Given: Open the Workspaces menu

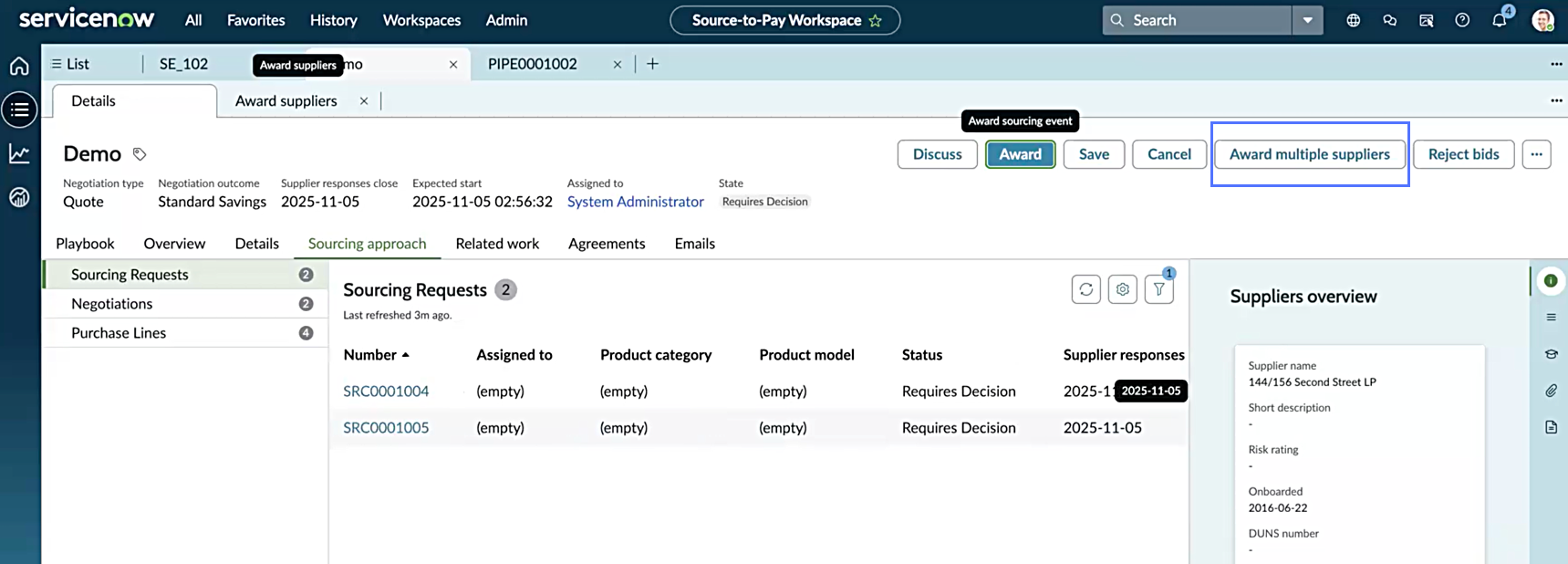Looking at the screenshot, I should [421, 20].
